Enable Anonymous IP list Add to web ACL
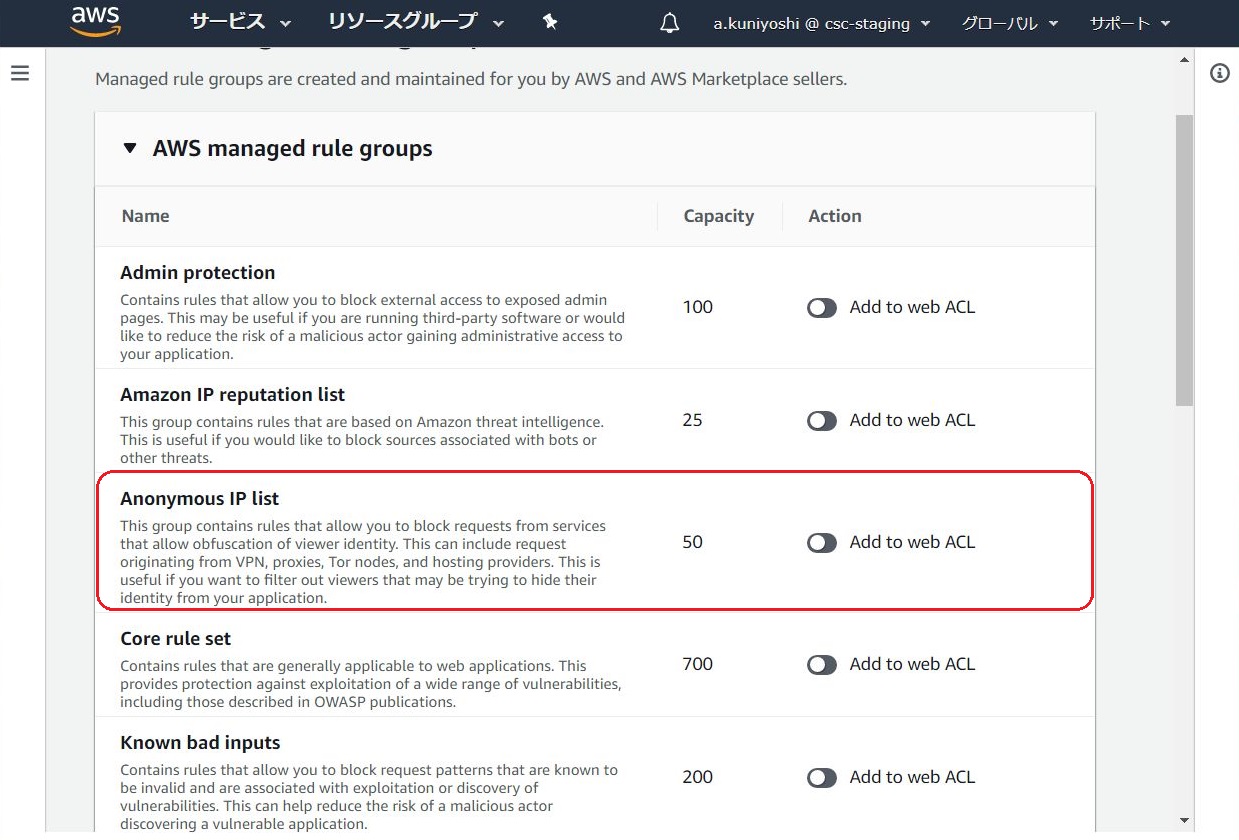The image size is (1239, 840). tap(822, 543)
